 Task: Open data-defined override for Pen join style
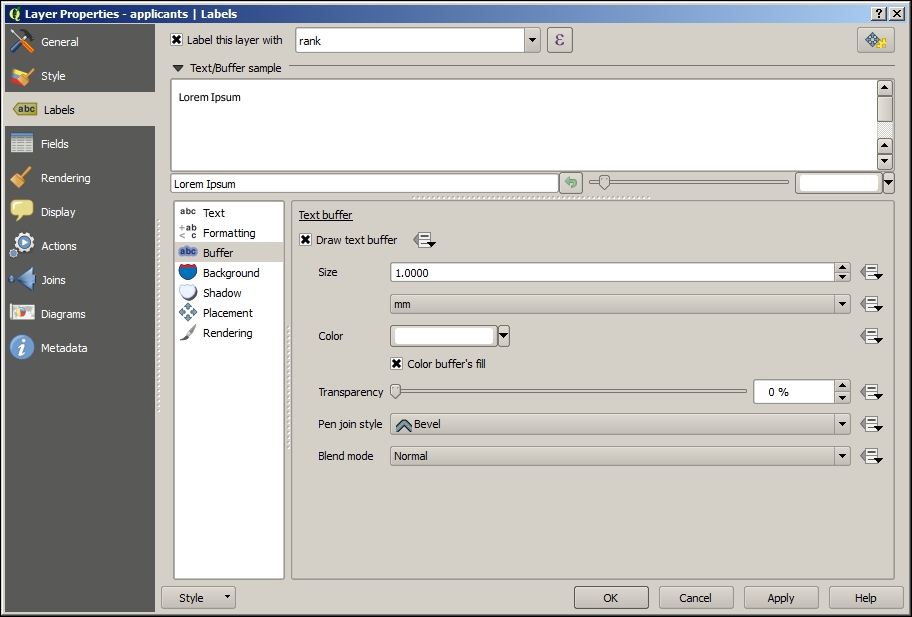(871, 424)
